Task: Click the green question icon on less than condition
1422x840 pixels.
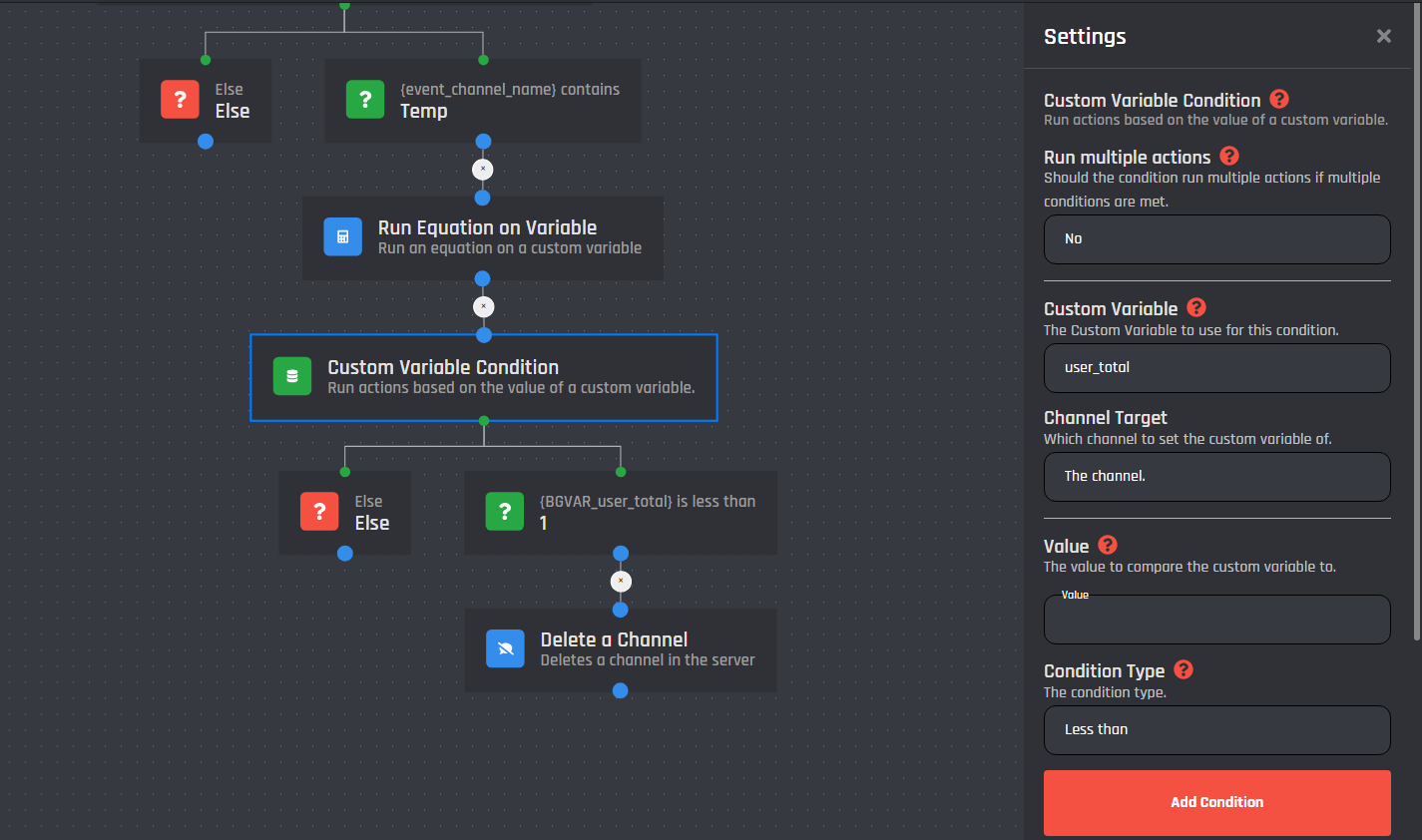Action: (505, 512)
